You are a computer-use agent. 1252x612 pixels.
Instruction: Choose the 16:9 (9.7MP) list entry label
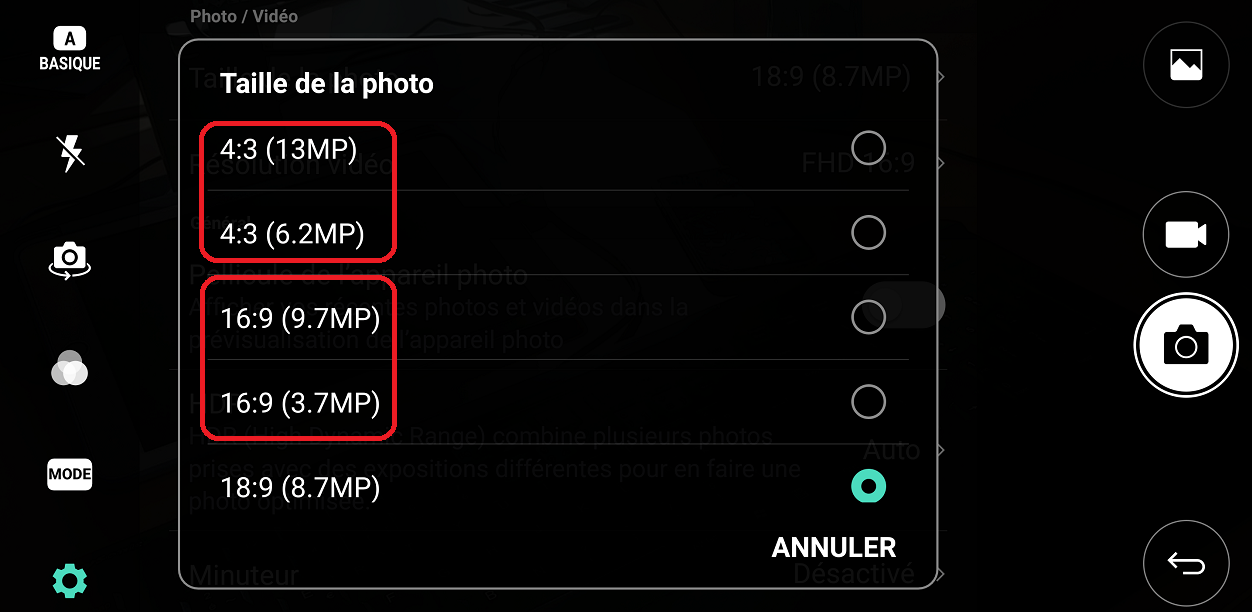click(300, 319)
